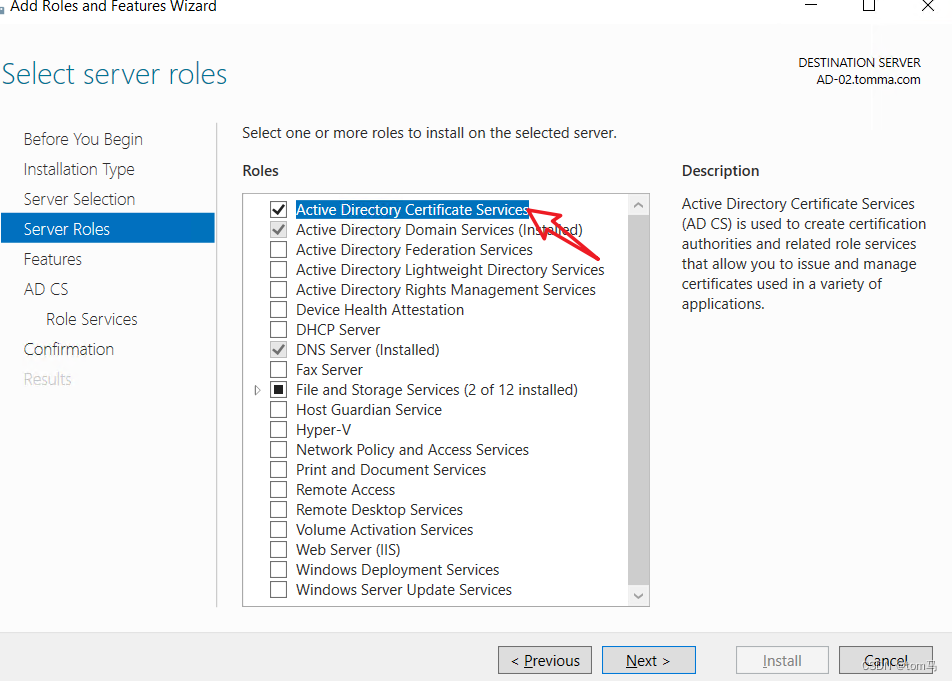Click the Next button

coord(648,660)
